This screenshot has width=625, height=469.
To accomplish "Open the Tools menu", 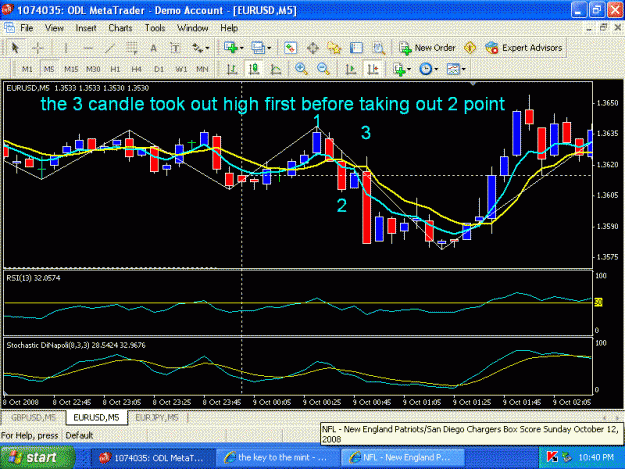I will [155, 28].
